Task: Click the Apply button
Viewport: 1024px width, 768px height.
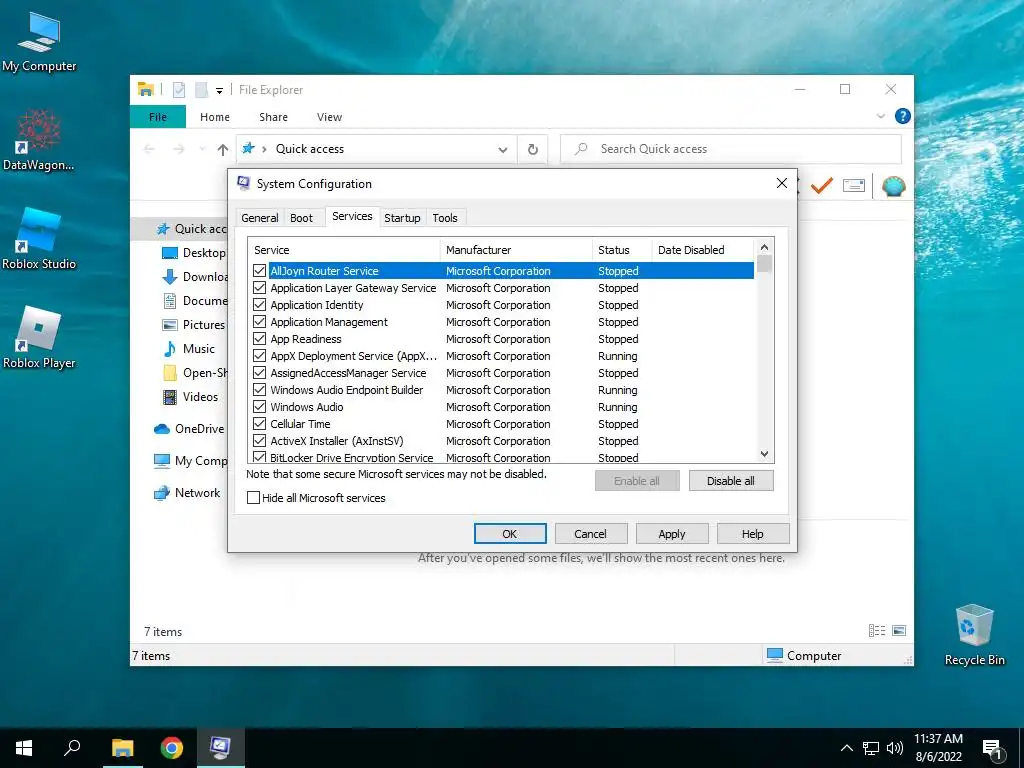Action: [x=672, y=534]
